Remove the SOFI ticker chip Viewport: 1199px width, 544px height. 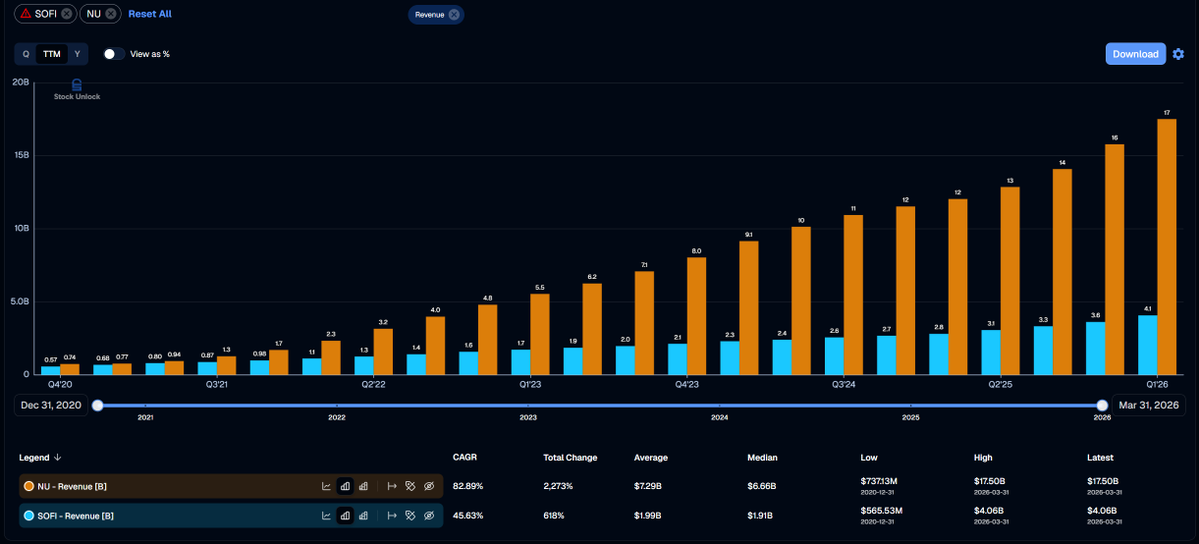click(67, 14)
